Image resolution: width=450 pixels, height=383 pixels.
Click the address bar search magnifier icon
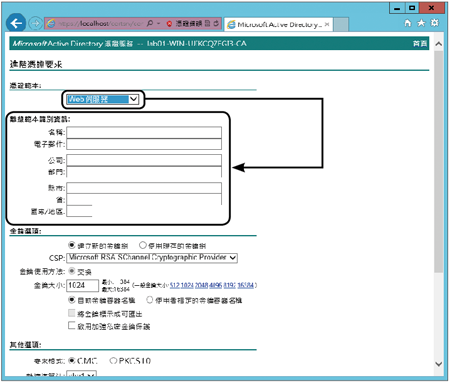click(150, 23)
